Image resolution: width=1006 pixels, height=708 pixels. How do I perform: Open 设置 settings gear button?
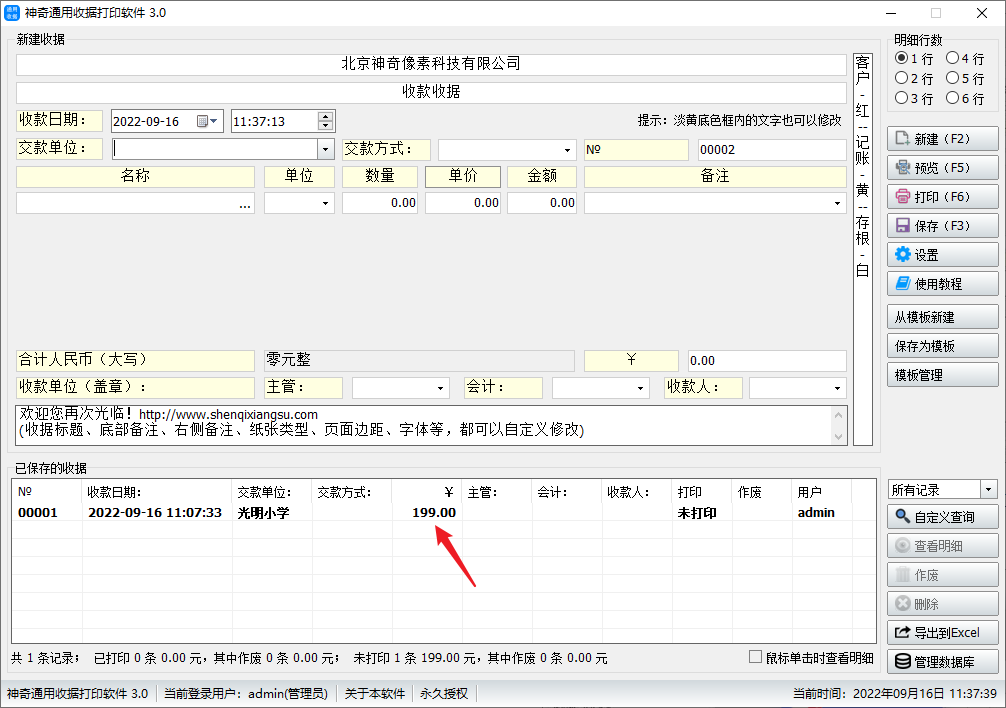click(x=942, y=255)
